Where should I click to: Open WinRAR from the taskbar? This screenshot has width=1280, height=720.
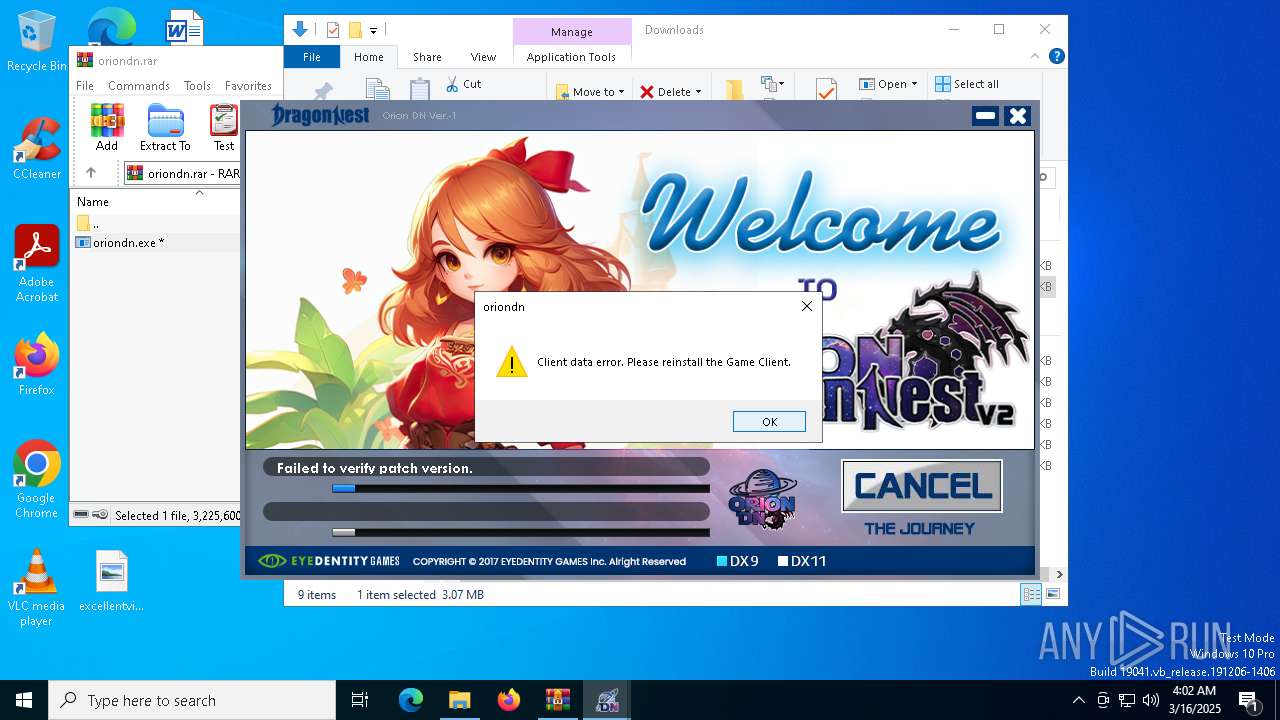click(557, 700)
